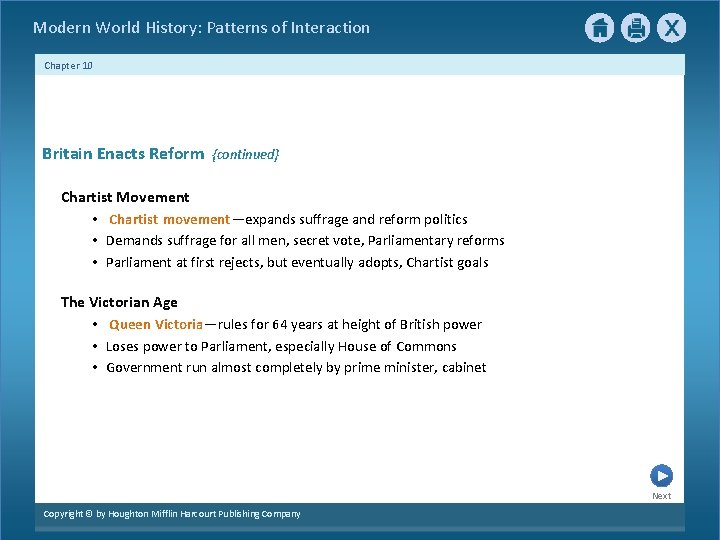Click the 'Next' label under arrow

[x=661, y=496]
